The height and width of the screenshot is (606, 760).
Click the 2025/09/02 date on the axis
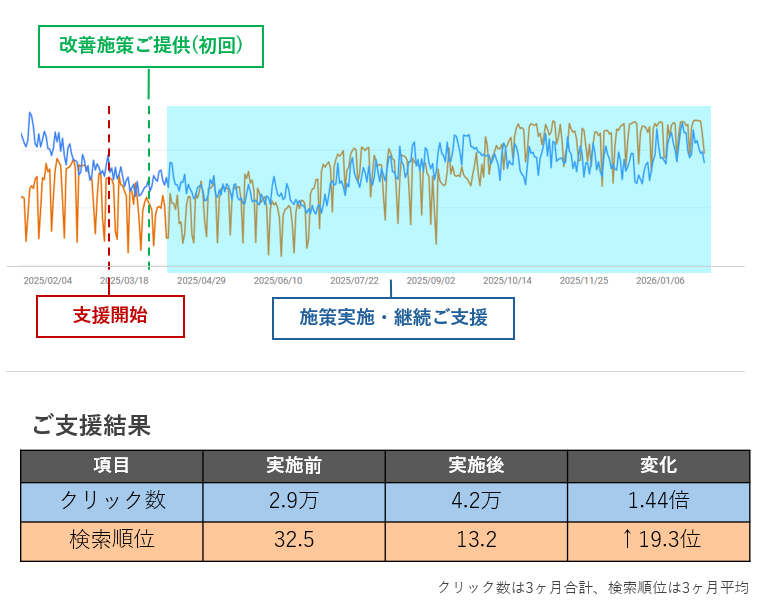[x=431, y=281]
